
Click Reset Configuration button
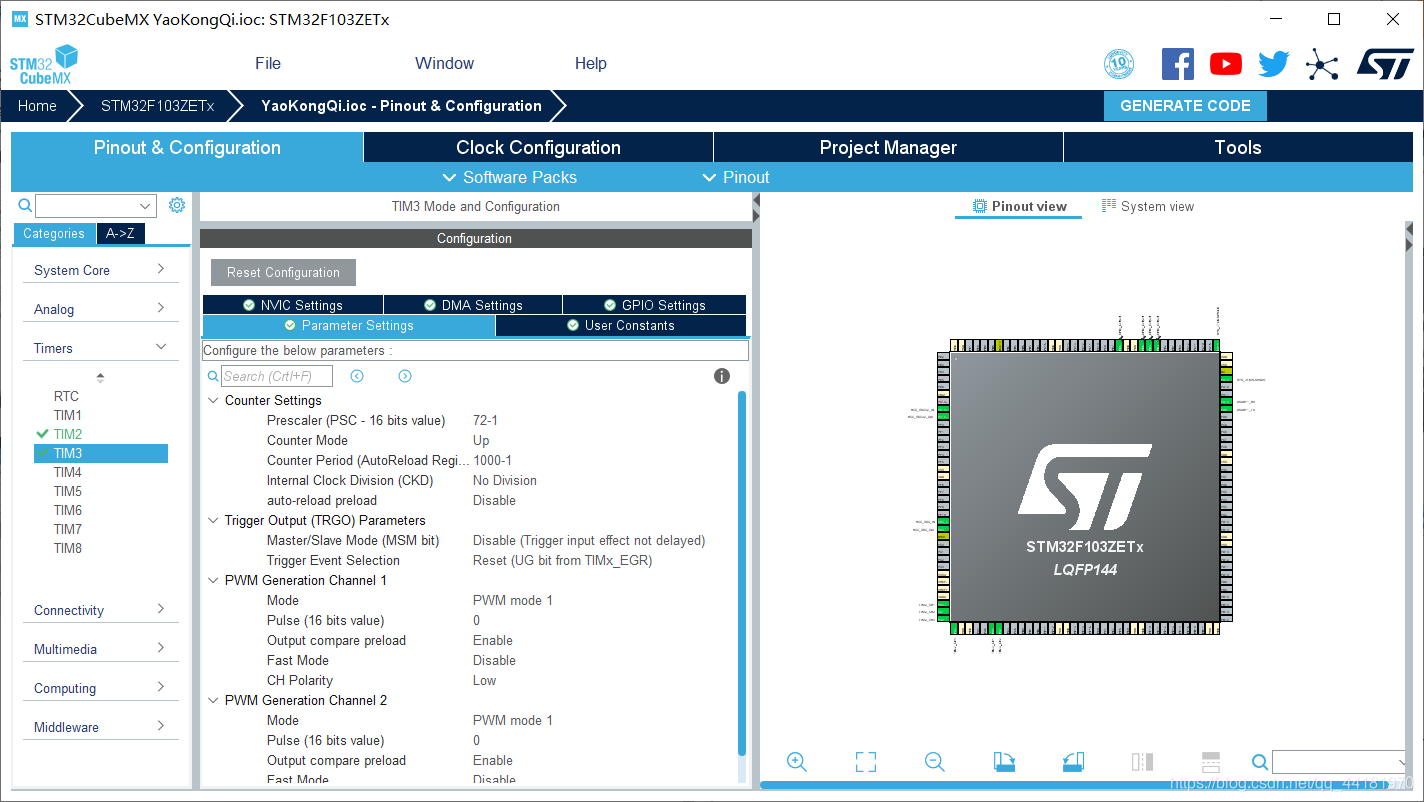coord(283,272)
